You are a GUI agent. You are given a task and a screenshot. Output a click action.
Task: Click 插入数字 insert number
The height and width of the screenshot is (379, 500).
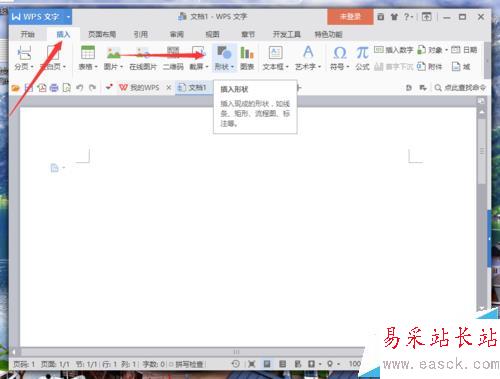pyautogui.click(x=393, y=50)
